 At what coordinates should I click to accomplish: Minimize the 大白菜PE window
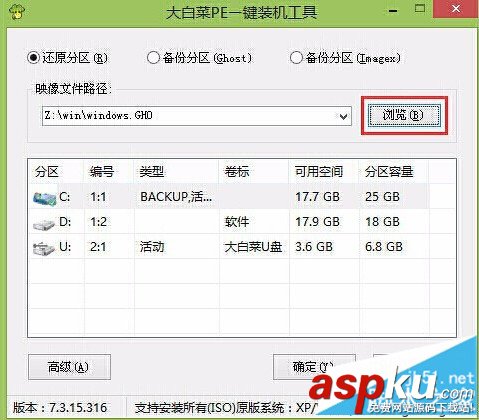click(x=393, y=11)
